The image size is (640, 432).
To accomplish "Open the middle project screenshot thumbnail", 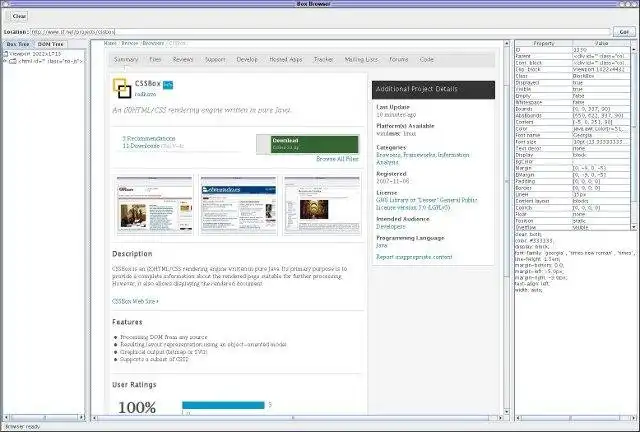I will point(238,205).
